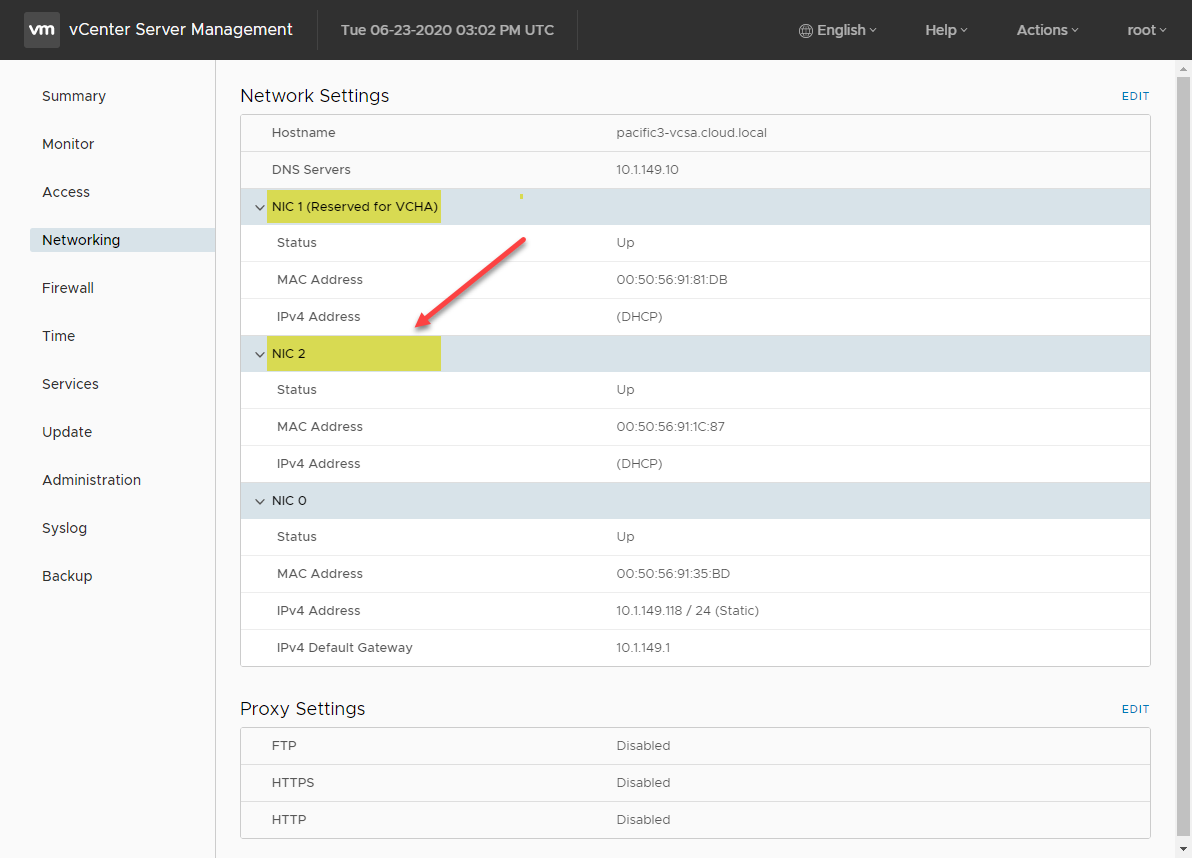Image resolution: width=1192 pixels, height=858 pixels.
Task: Select MAC address 00:50:56:91:81:DB
Action: [671, 280]
